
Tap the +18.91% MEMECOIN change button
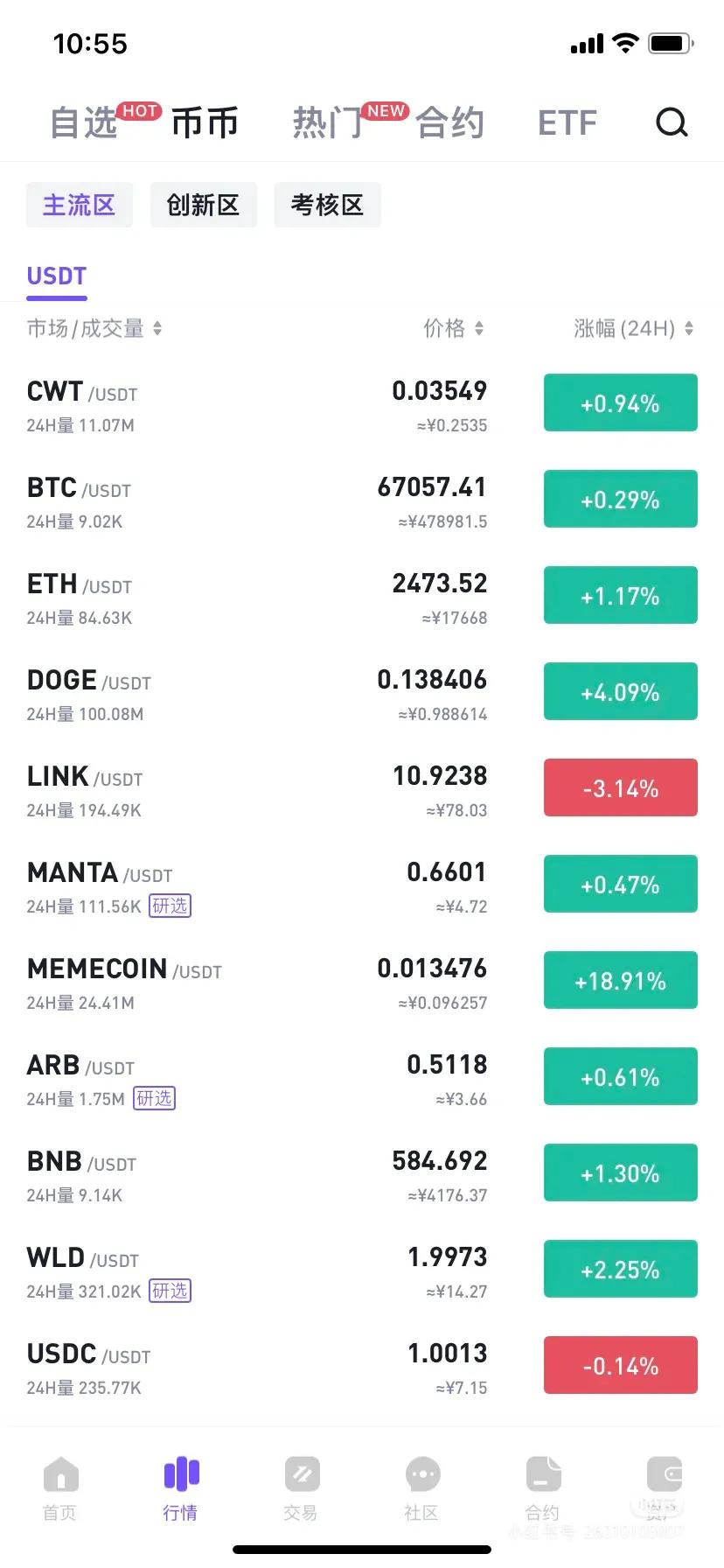click(x=621, y=980)
